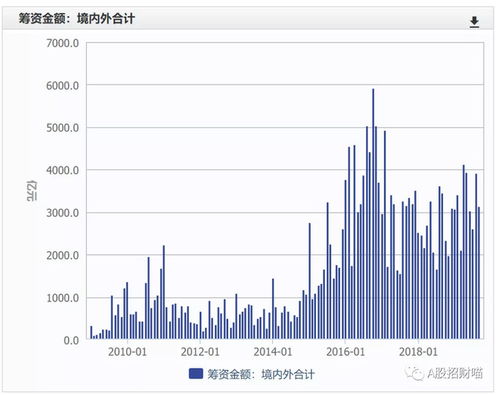Click the y-axis label 2000.0

point(63,255)
